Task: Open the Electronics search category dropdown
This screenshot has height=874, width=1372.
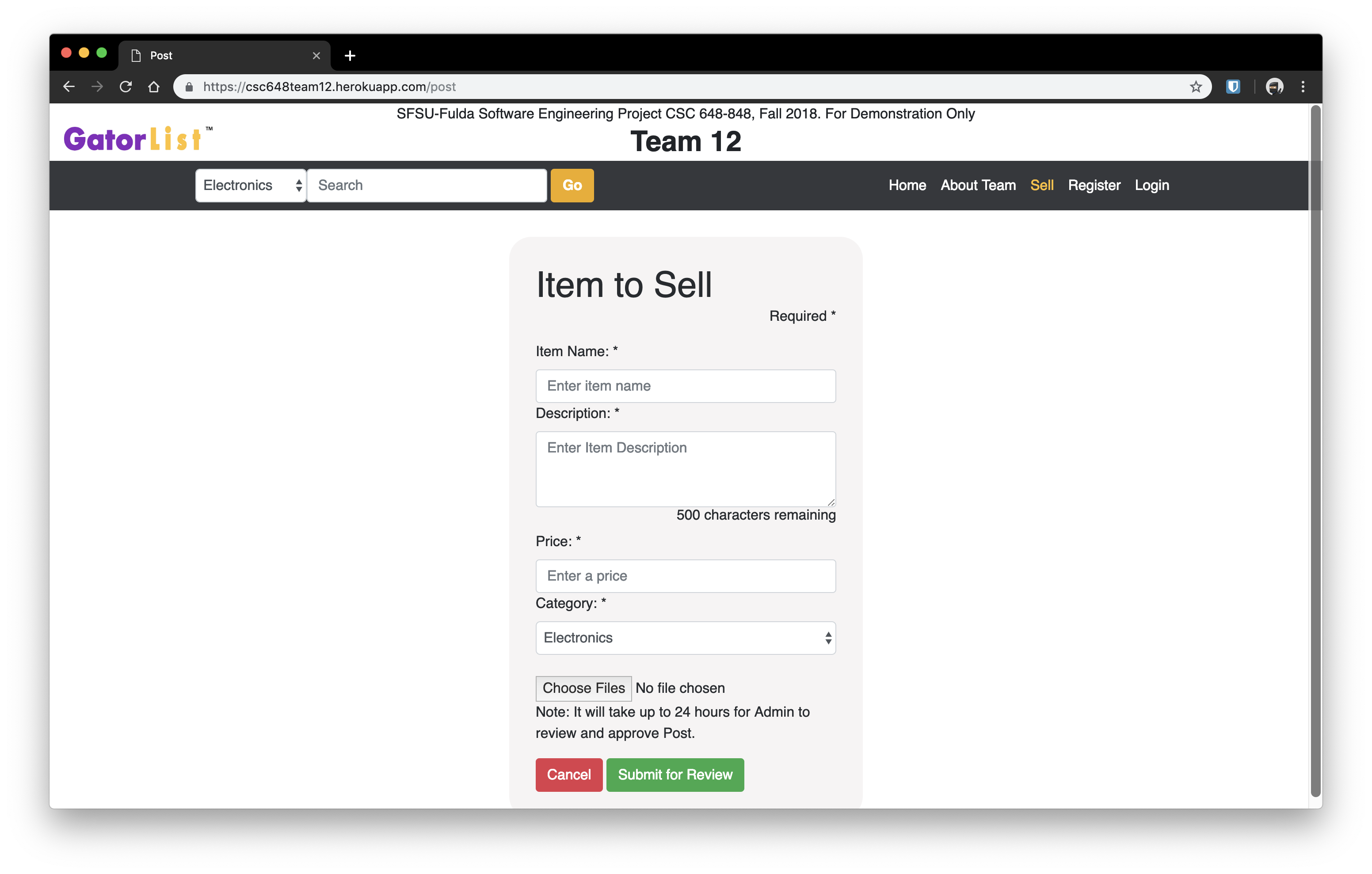Action: pyautogui.click(x=251, y=185)
